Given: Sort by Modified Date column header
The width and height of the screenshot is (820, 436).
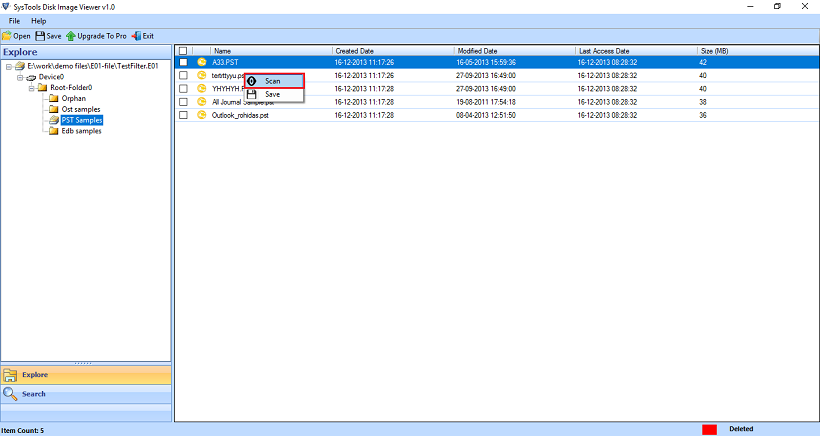Looking at the screenshot, I should (x=515, y=51).
